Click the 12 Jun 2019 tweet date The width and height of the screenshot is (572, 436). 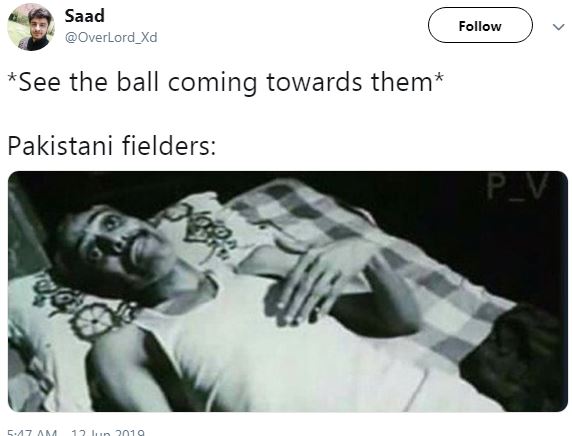[x=108, y=433]
